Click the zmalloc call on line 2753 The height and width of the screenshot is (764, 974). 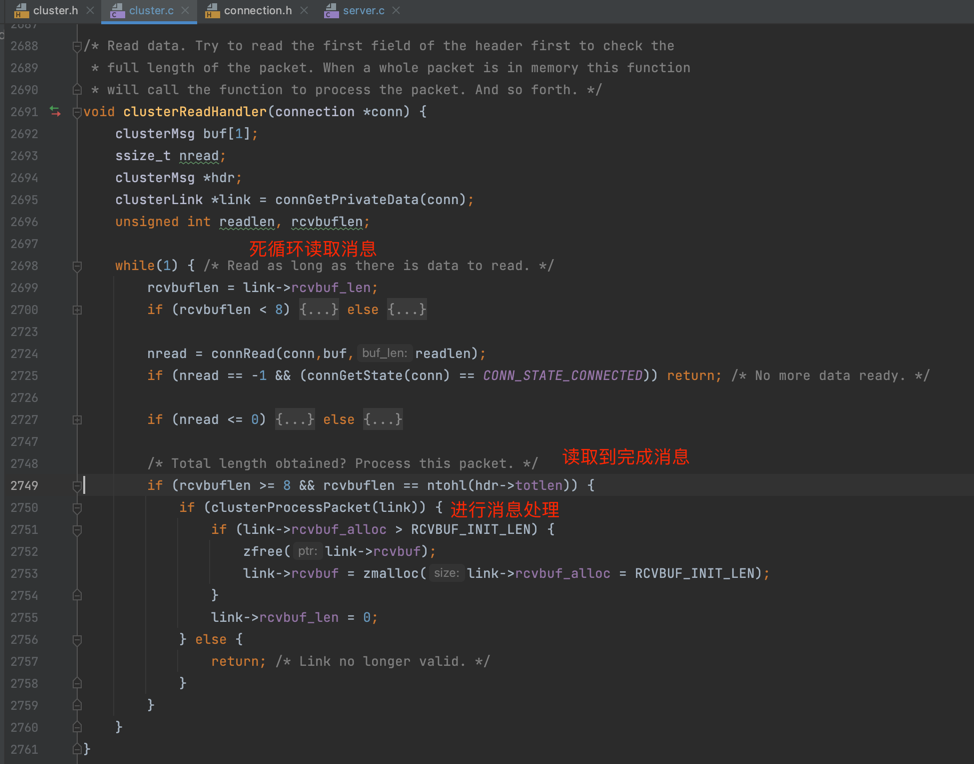point(391,573)
